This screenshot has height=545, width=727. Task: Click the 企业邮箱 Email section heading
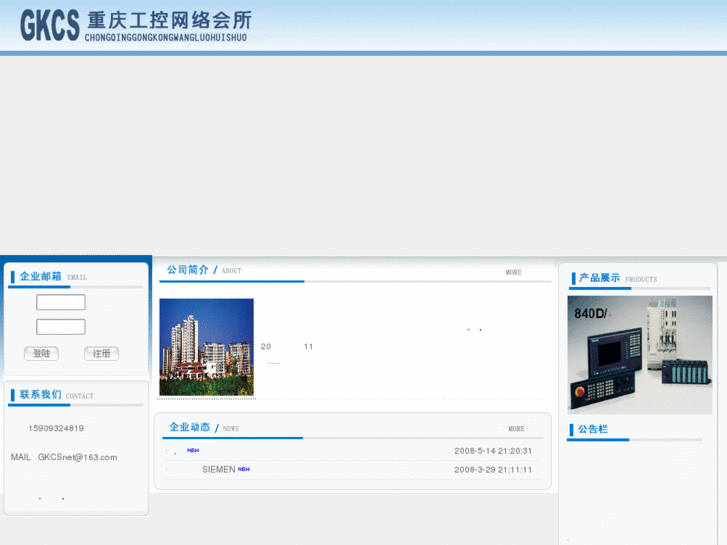tap(41, 276)
